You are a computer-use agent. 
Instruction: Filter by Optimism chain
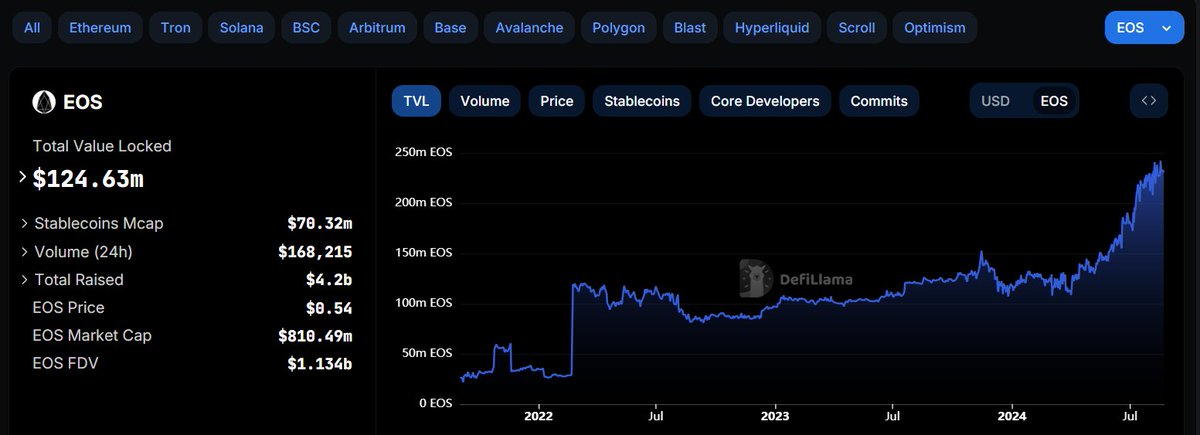point(935,28)
